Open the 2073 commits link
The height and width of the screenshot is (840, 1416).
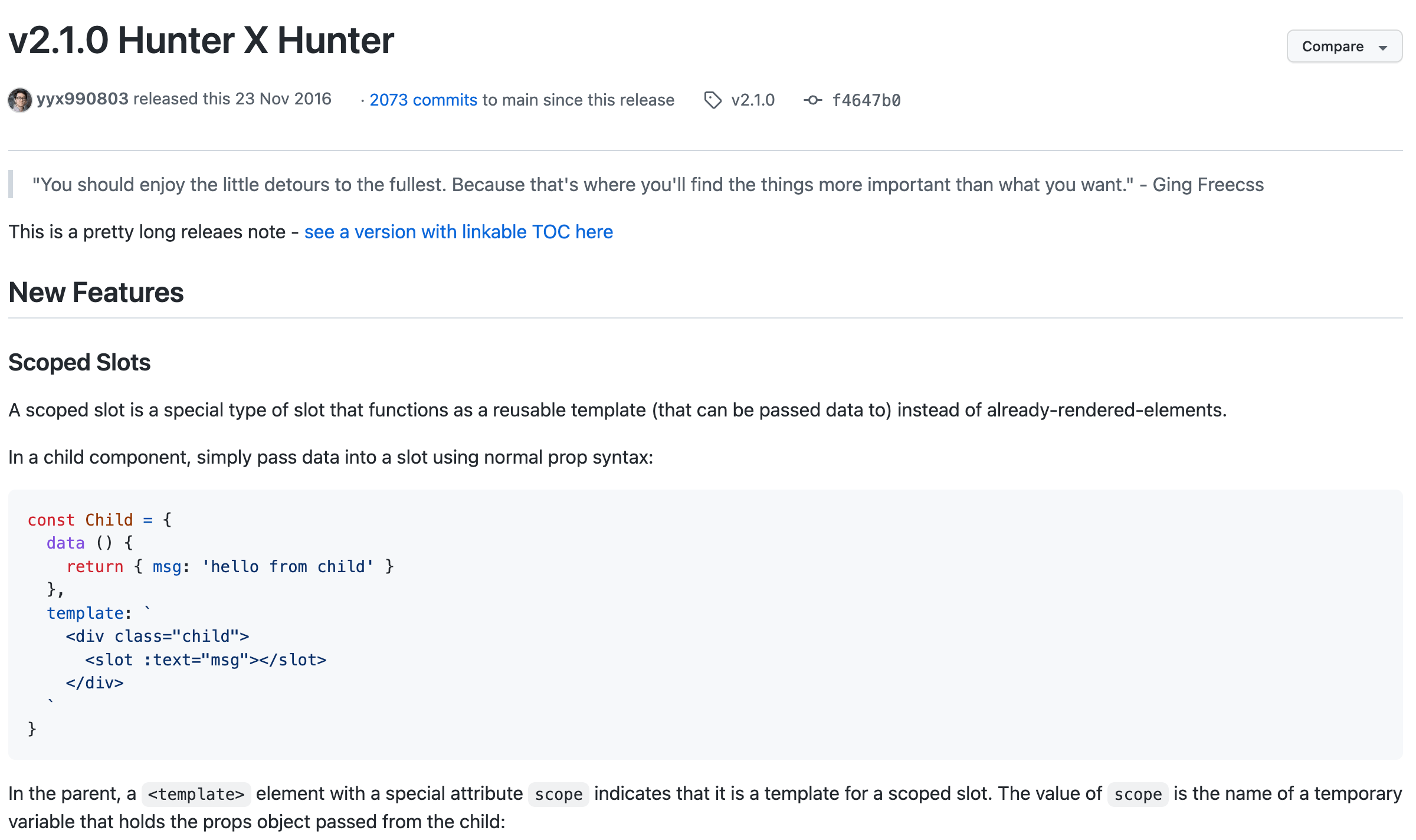(423, 100)
